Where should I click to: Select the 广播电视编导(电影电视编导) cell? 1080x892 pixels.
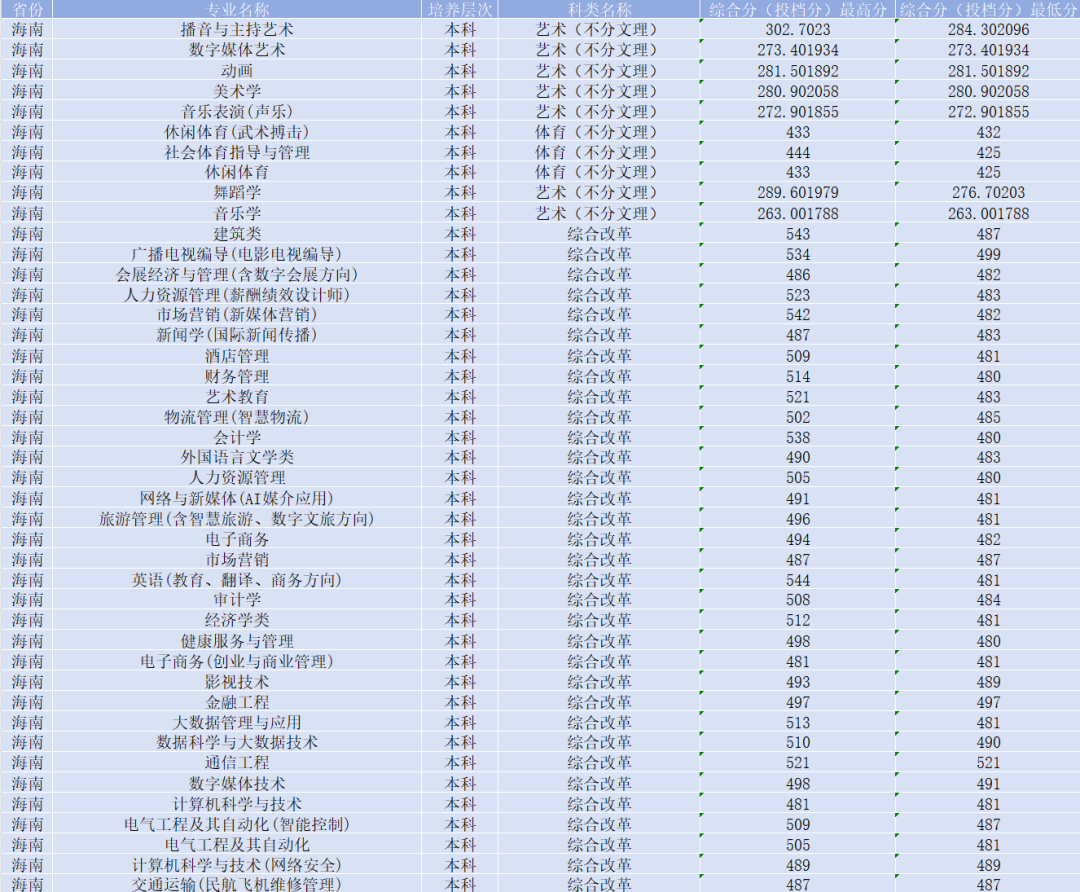237,254
